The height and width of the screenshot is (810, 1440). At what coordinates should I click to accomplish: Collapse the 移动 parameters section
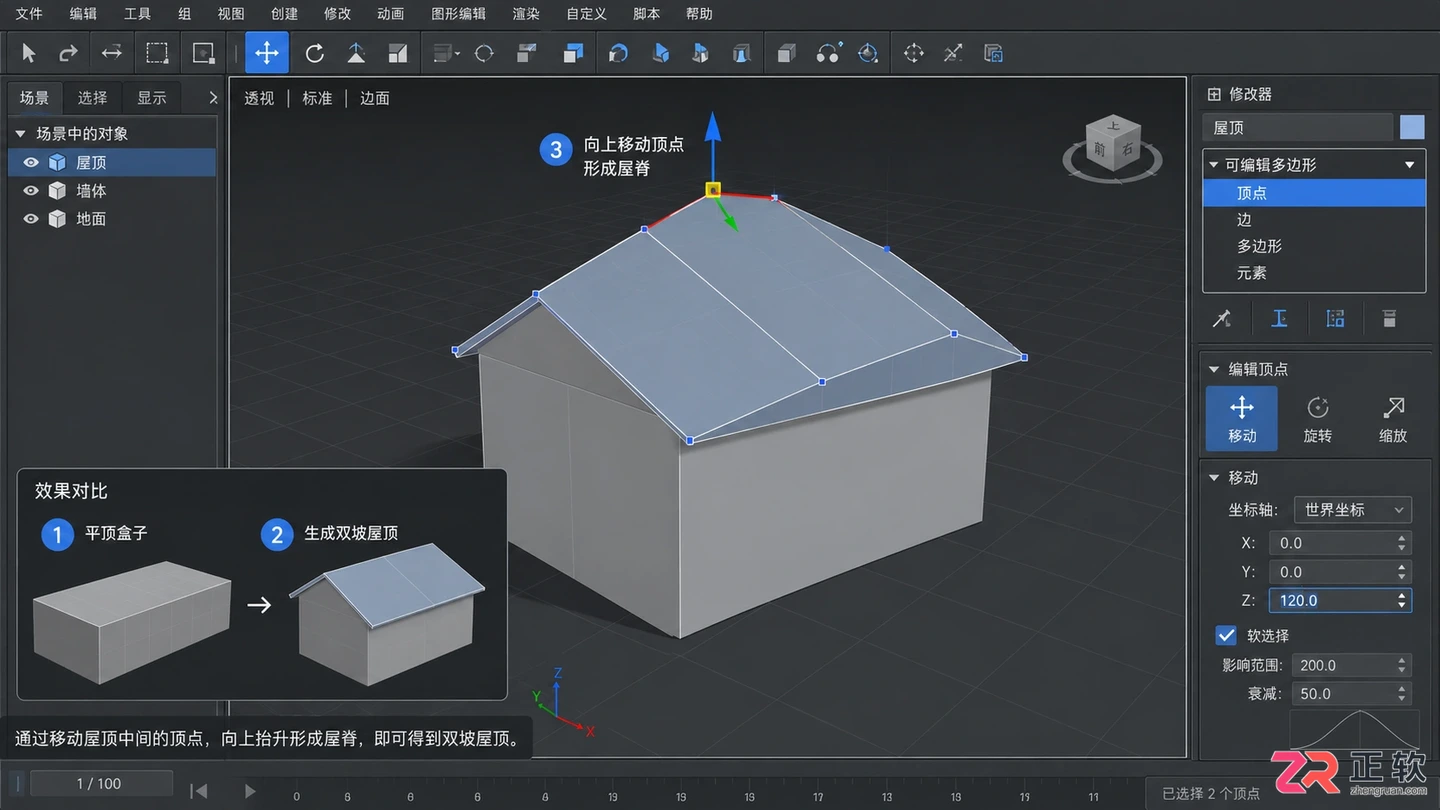pyautogui.click(x=1215, y=478)
